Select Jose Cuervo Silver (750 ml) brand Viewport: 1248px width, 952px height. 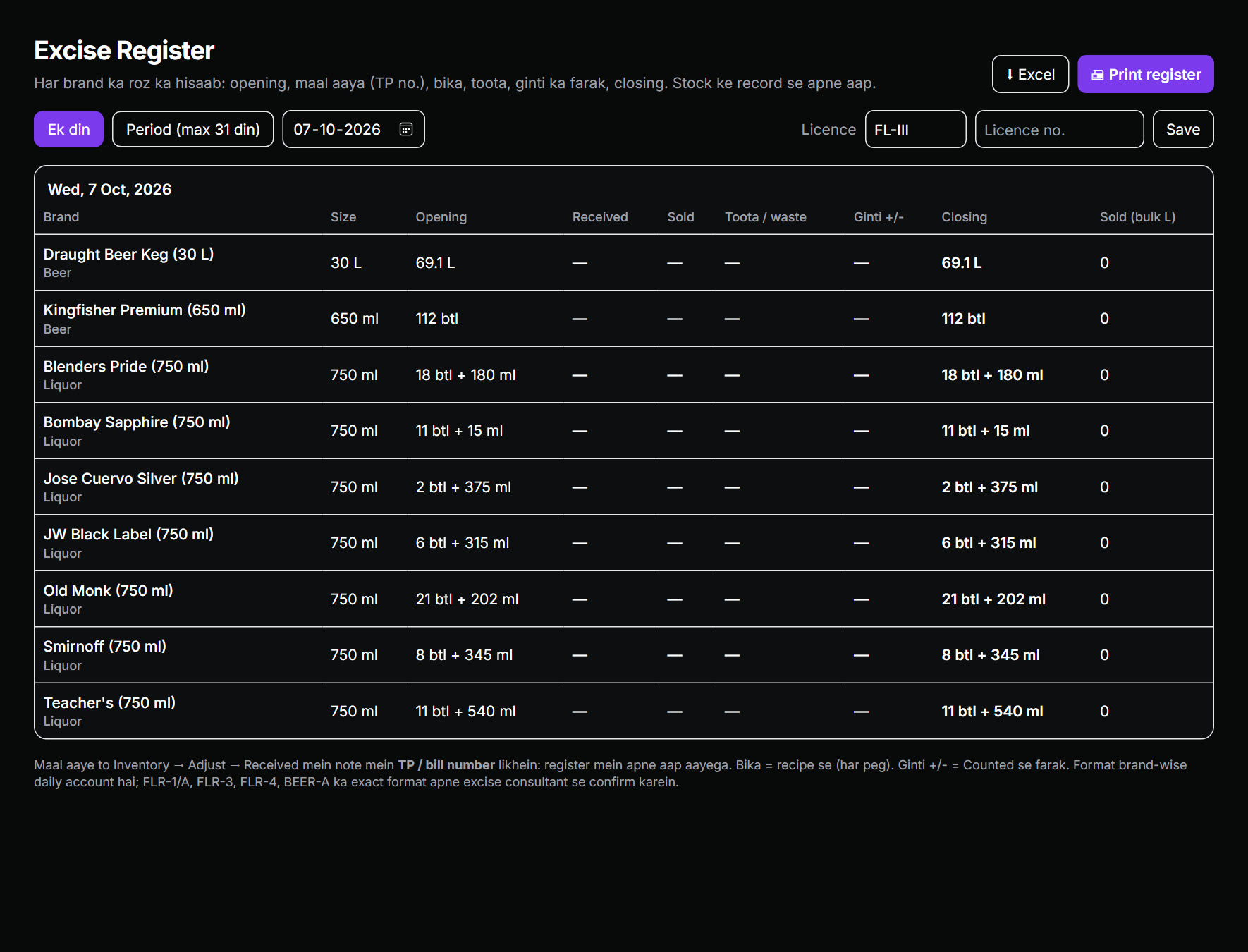(141, 479)
